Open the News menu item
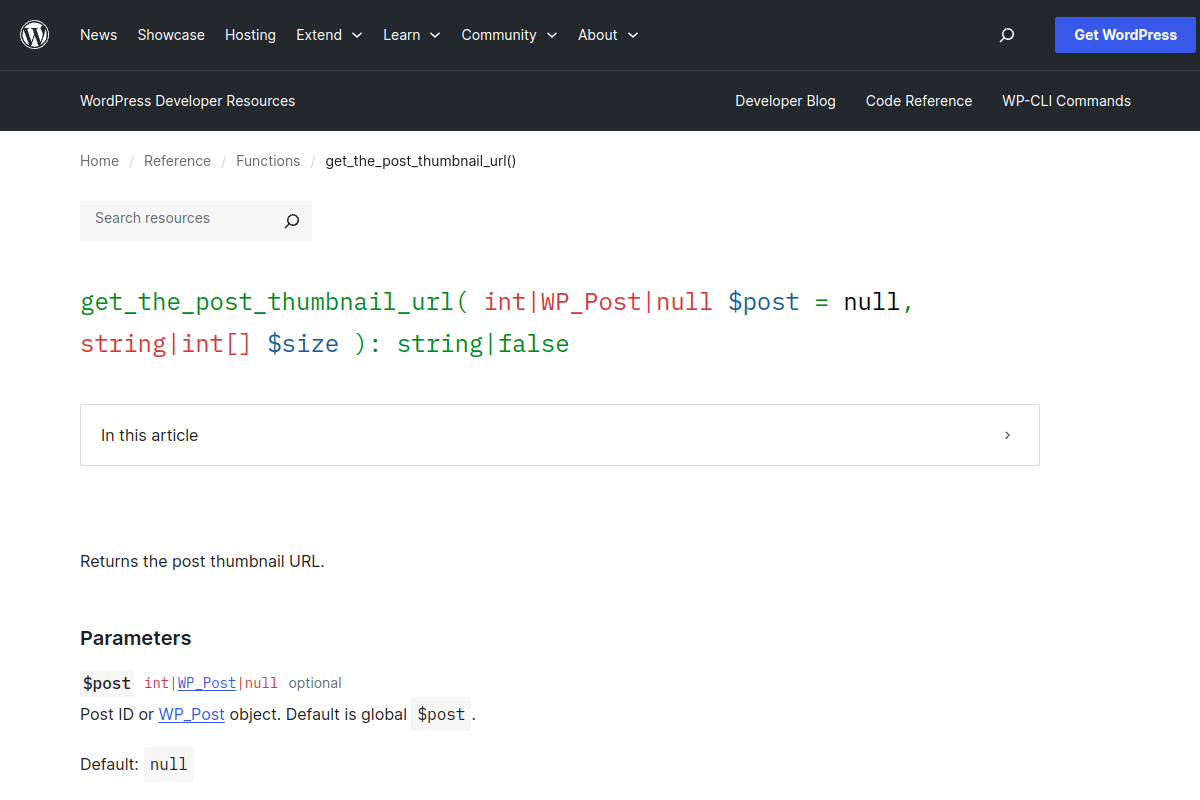 [x=98, y=35]
